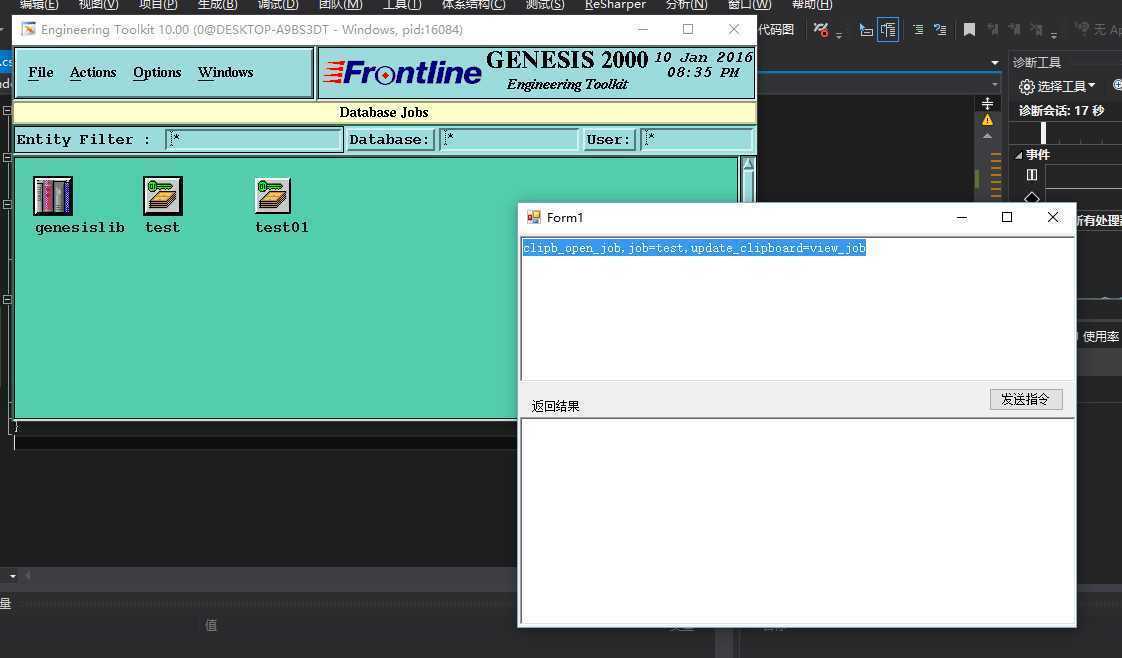The height and width of the screenshot is (658, 1122).
Task: Click the 发送指令 button
Action: pyautogui.click(x=1026, y=399)
